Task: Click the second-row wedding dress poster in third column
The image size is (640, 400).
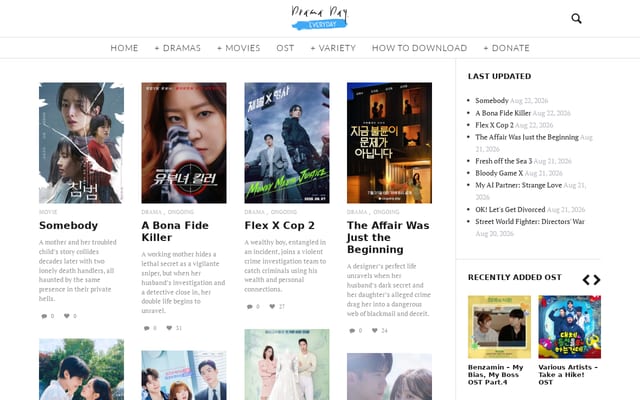Action: (287, 364)
